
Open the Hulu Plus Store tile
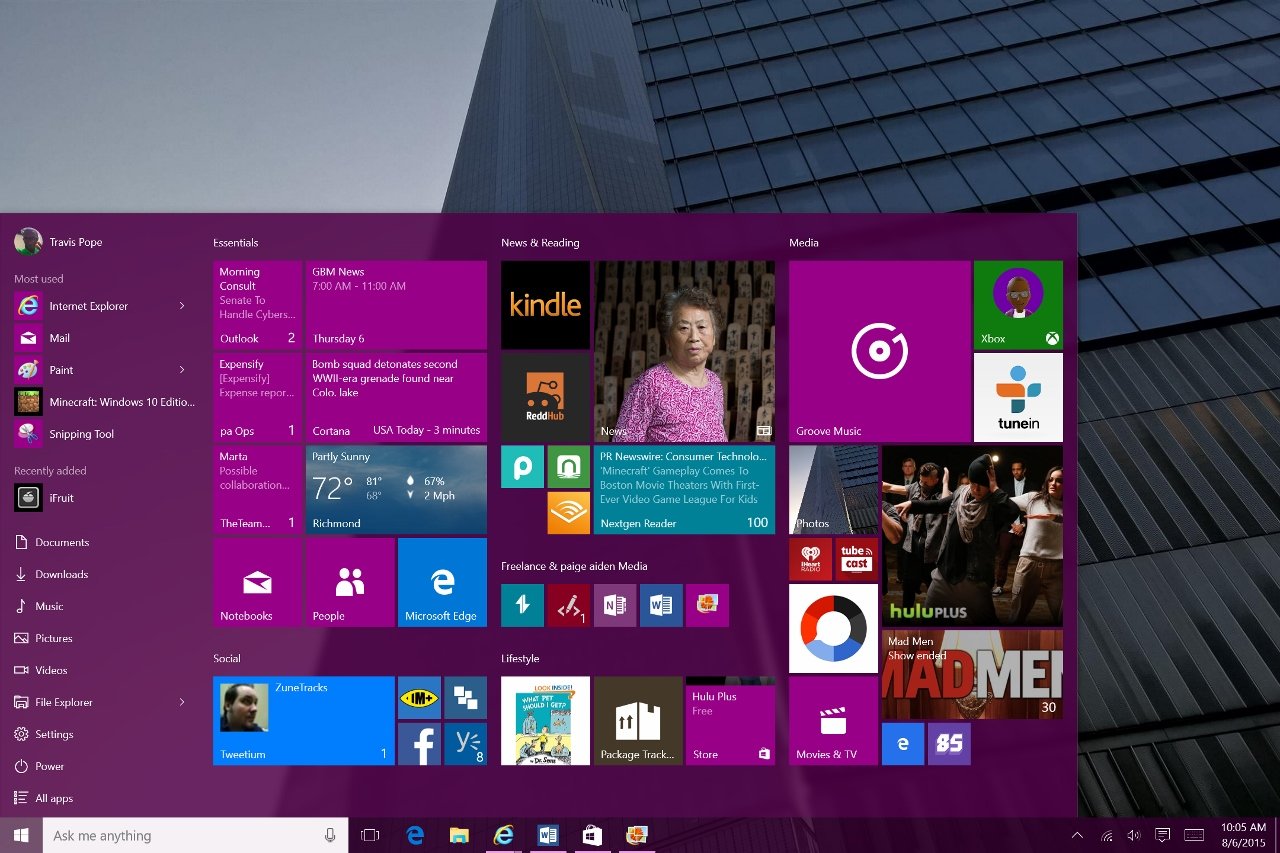click(x=731, y=721)
